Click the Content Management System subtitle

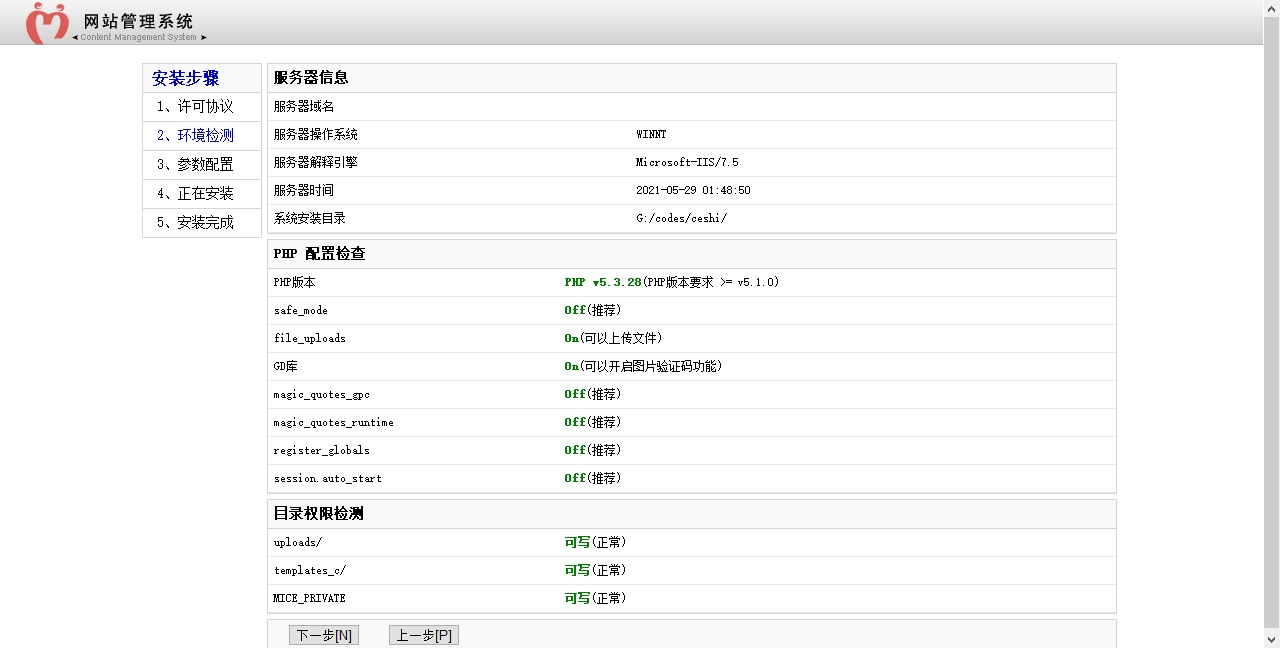(139, 38)
